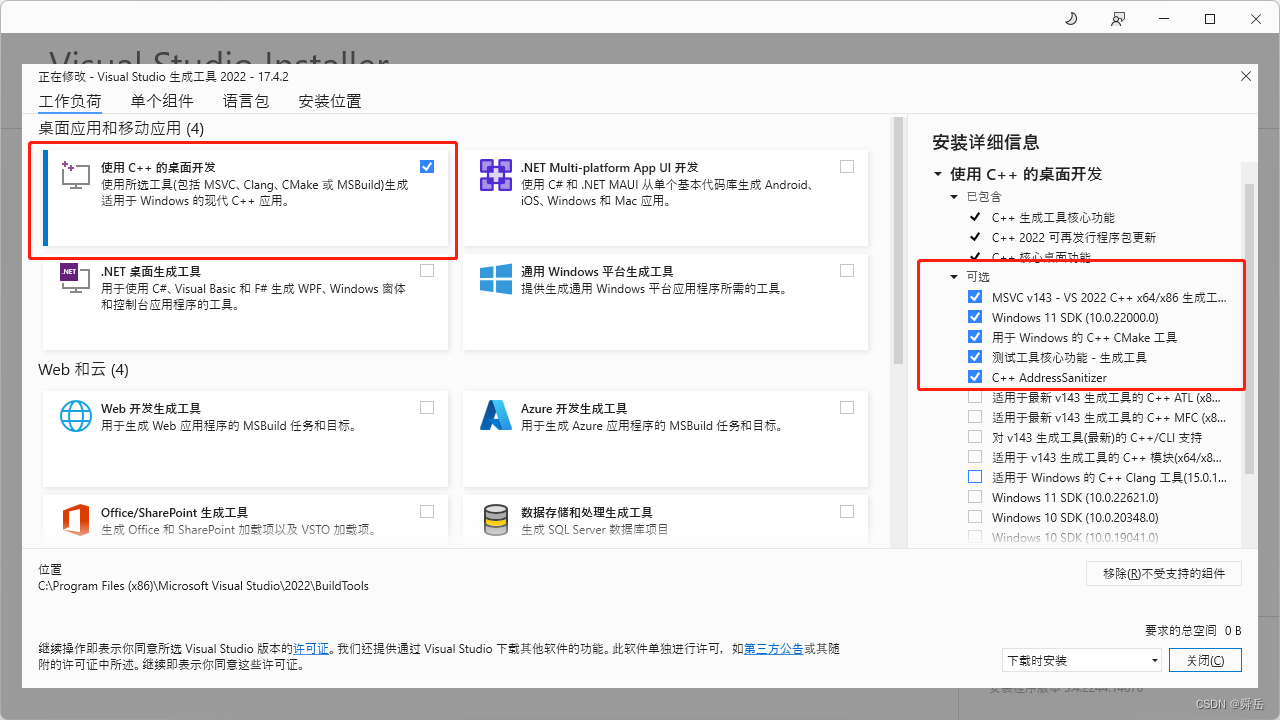
Task: Click the Office/SharePoint 生成工具 icon
Action: click(76, 520)
